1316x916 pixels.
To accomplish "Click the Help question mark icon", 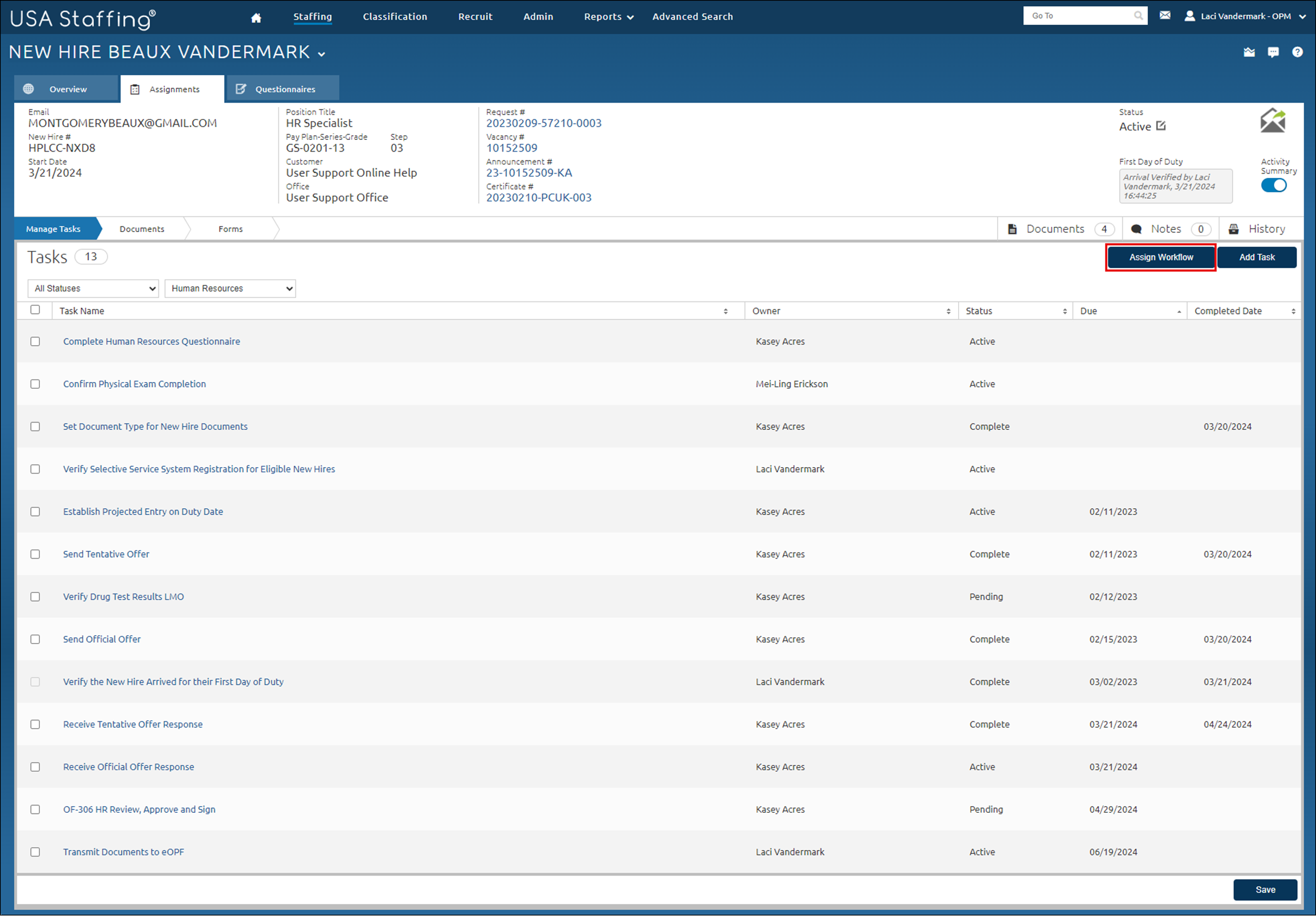I will pyautogui.click(x=1297, y=52).
